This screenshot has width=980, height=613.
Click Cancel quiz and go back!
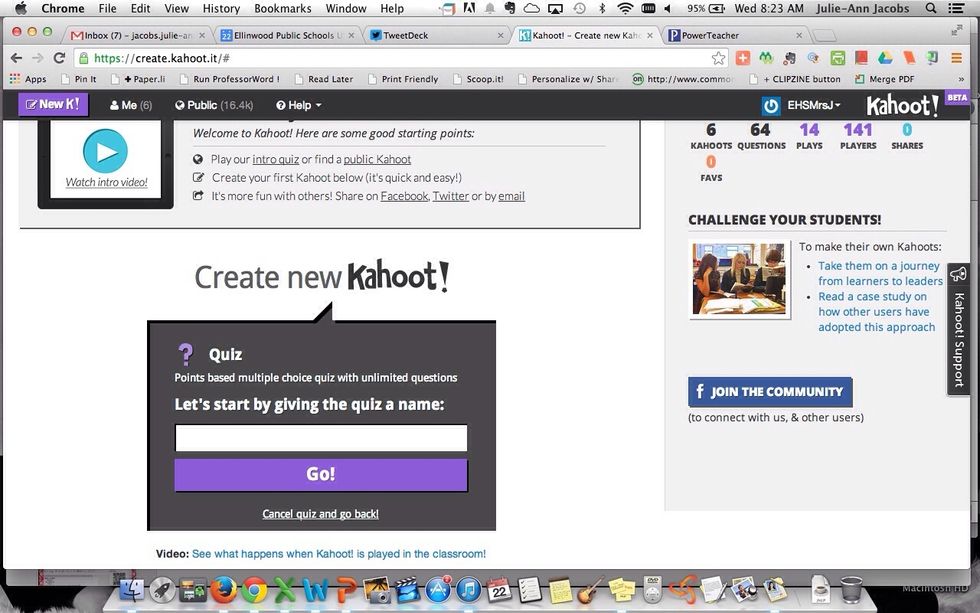[x=321, y=514]
